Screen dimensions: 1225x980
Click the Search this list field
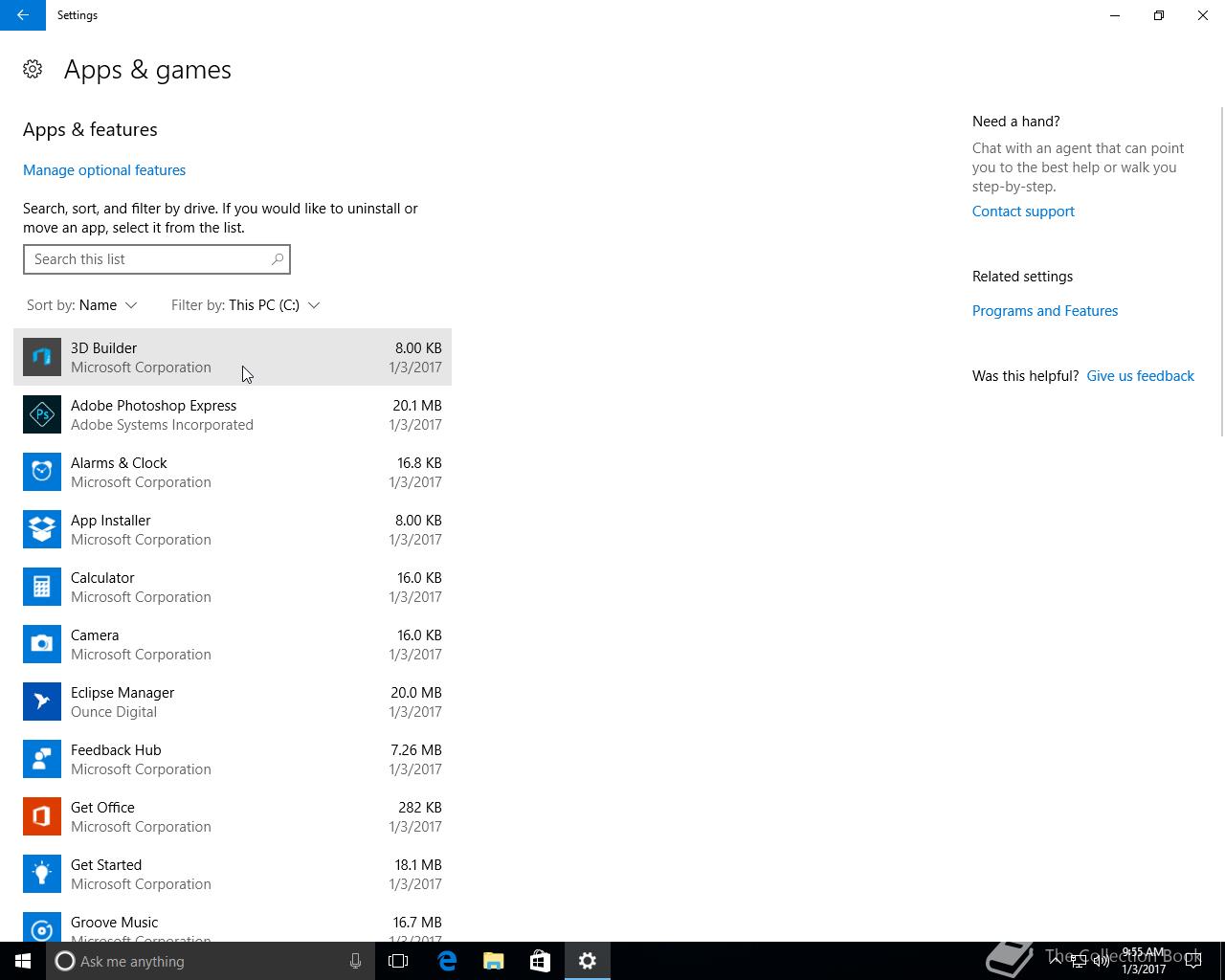click(157, 259)
